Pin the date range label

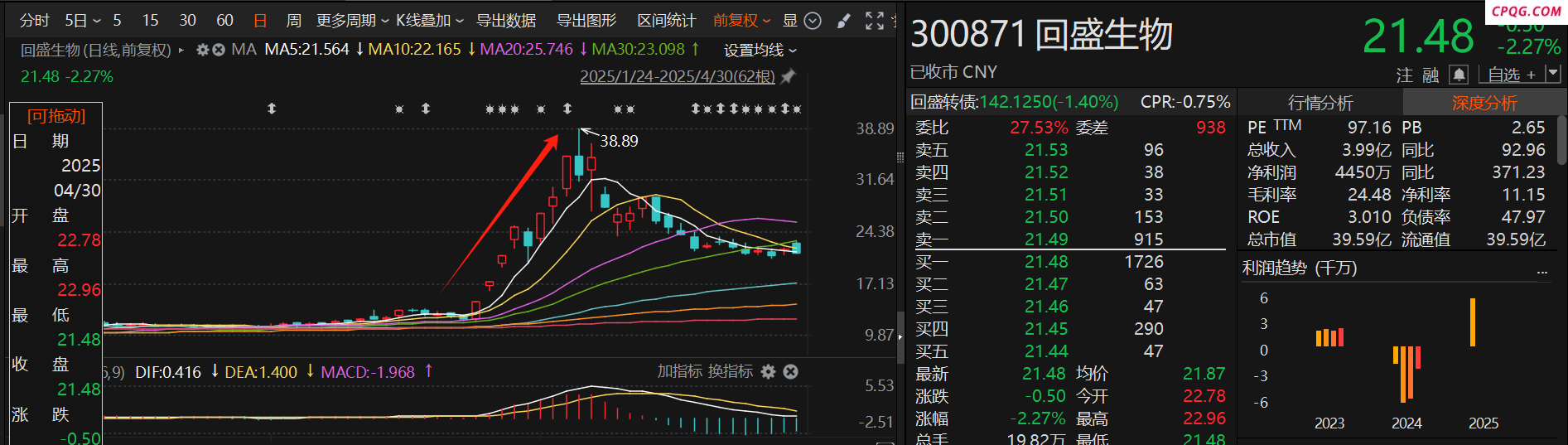(x=788, y=76)
